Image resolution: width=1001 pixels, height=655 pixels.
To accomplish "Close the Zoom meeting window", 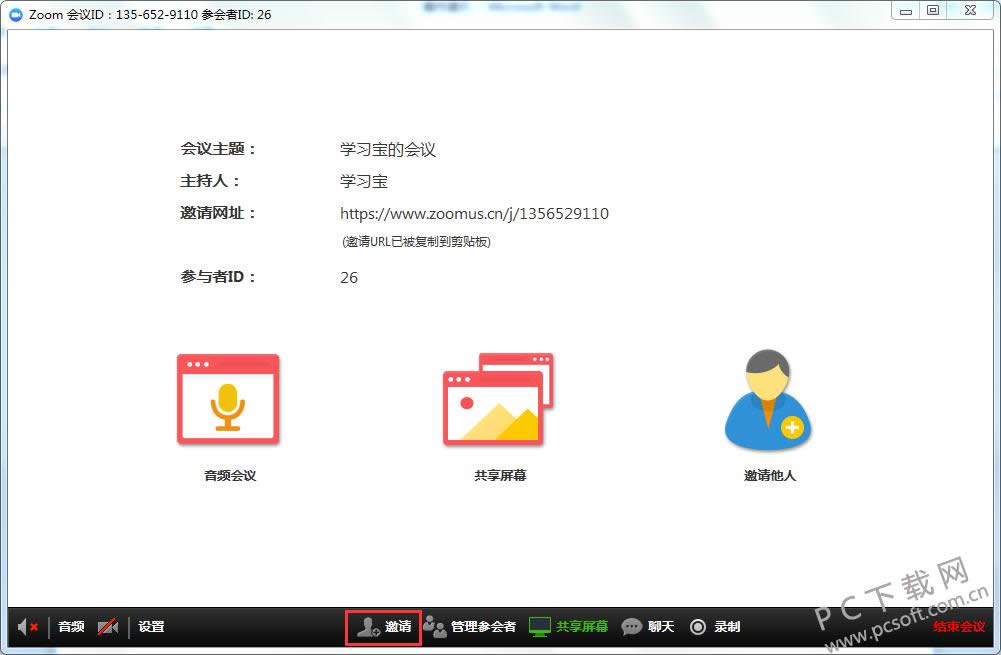I will [970, 11].
